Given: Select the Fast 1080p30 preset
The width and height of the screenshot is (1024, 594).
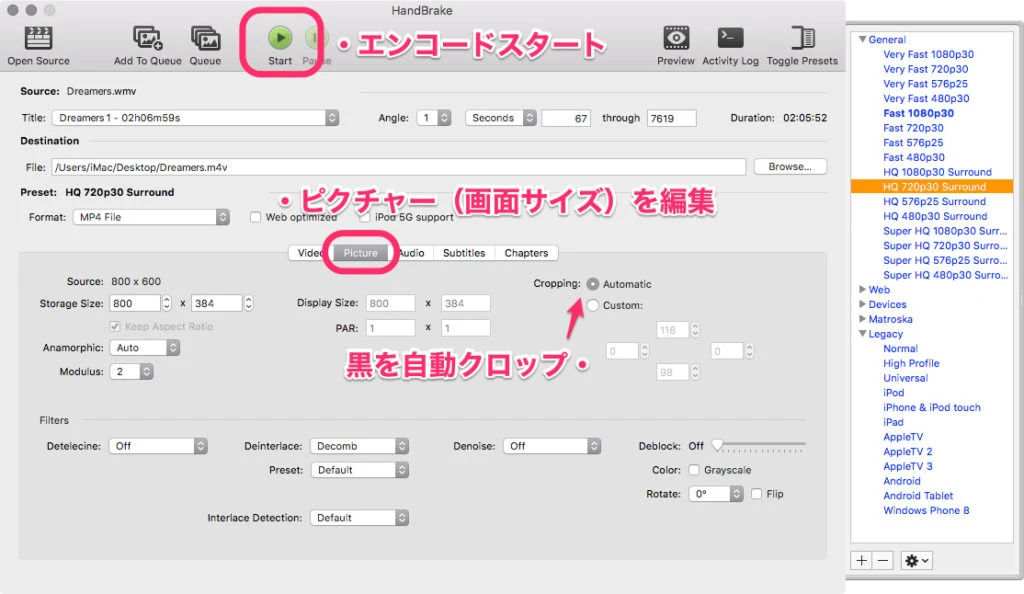Looking at the screenshot, I should (x=918, y=113).
